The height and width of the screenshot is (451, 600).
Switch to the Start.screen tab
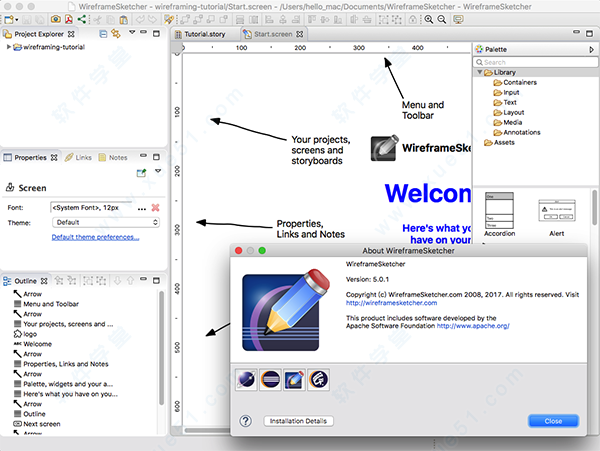pos(273,34)
